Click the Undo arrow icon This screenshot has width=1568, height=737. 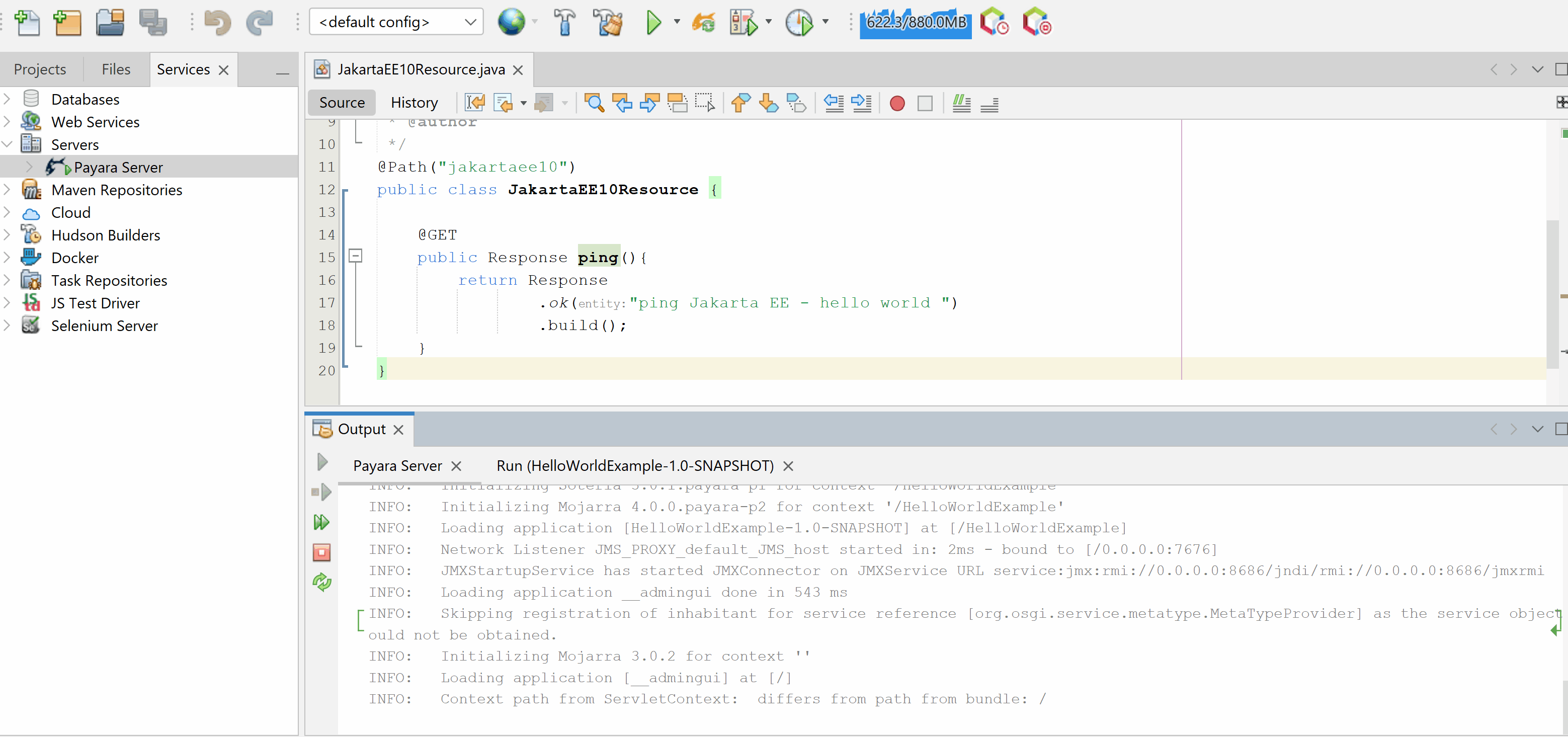tap(217, 23)
